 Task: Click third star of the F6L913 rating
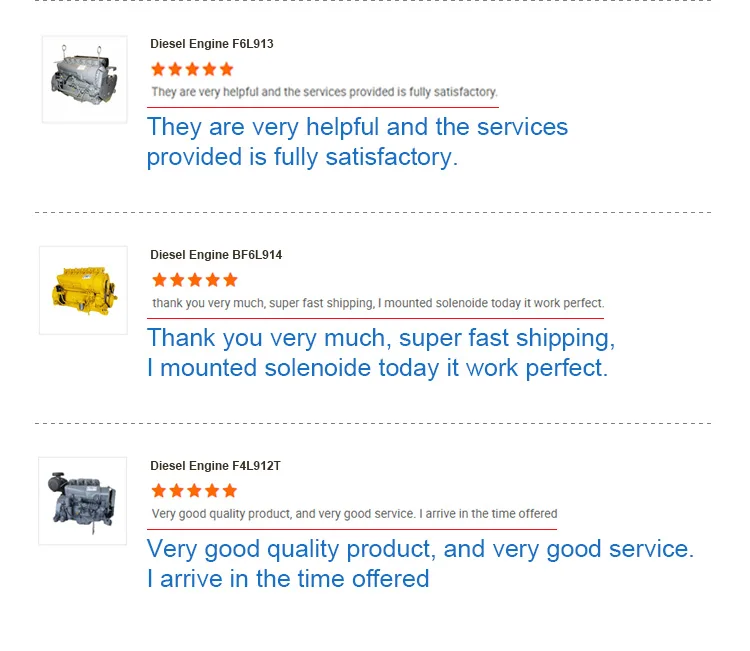[192, 69]
